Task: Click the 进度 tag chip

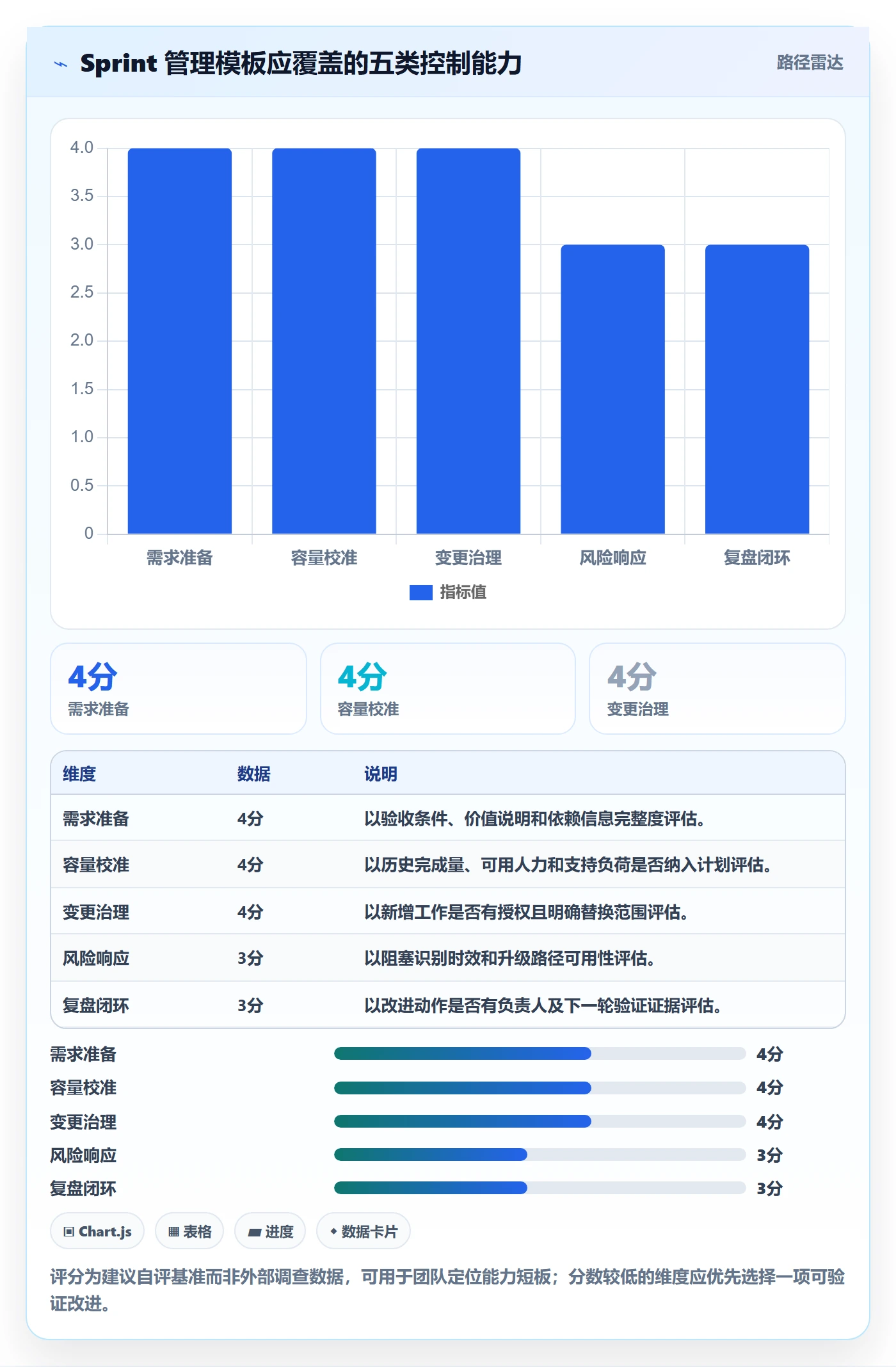Action: click(270, 1231)
